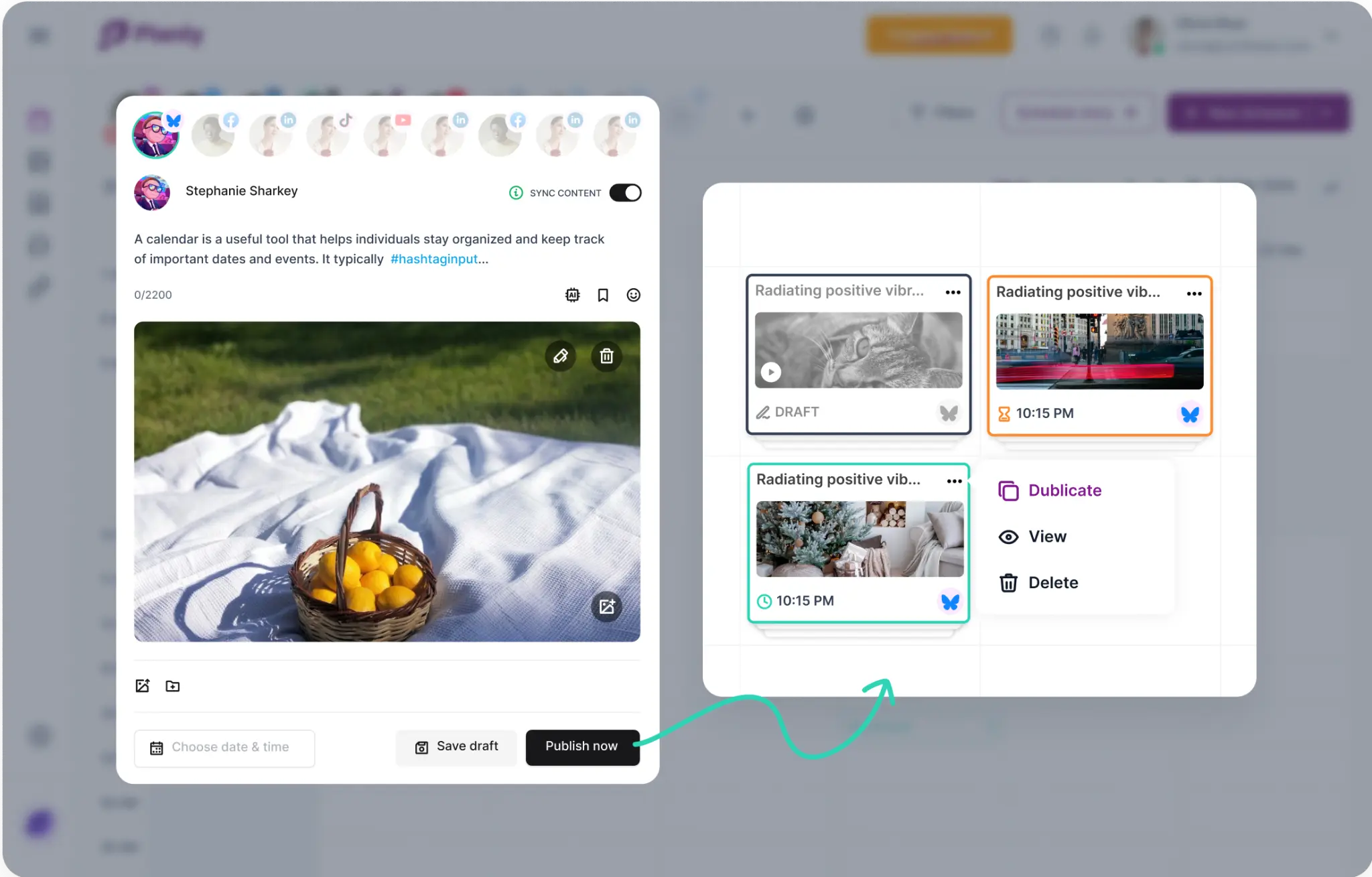Open the three-dot menu on the orange-highlighted post

[1194, 293]
